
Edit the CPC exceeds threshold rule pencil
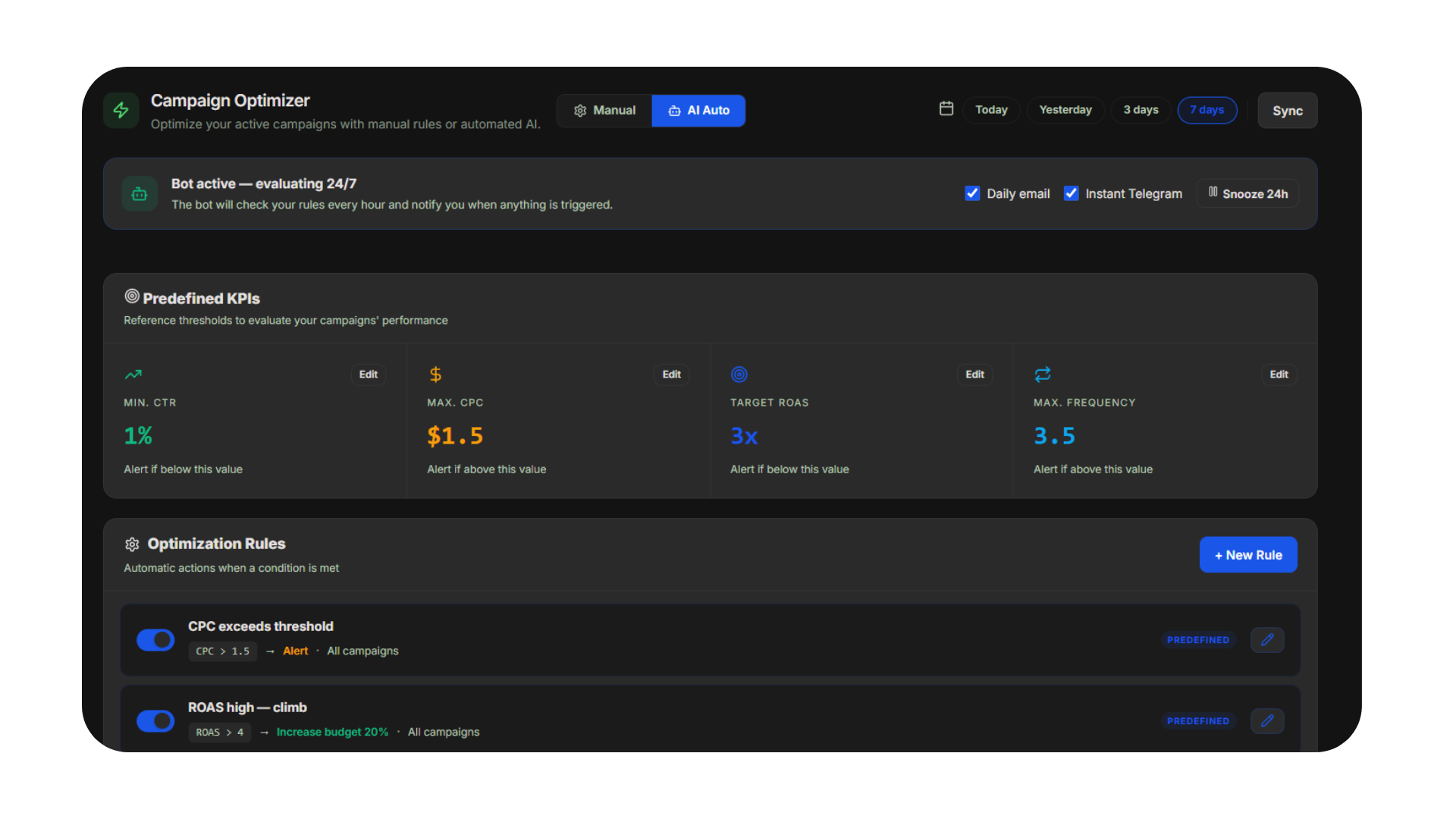tap(1267, 640)
